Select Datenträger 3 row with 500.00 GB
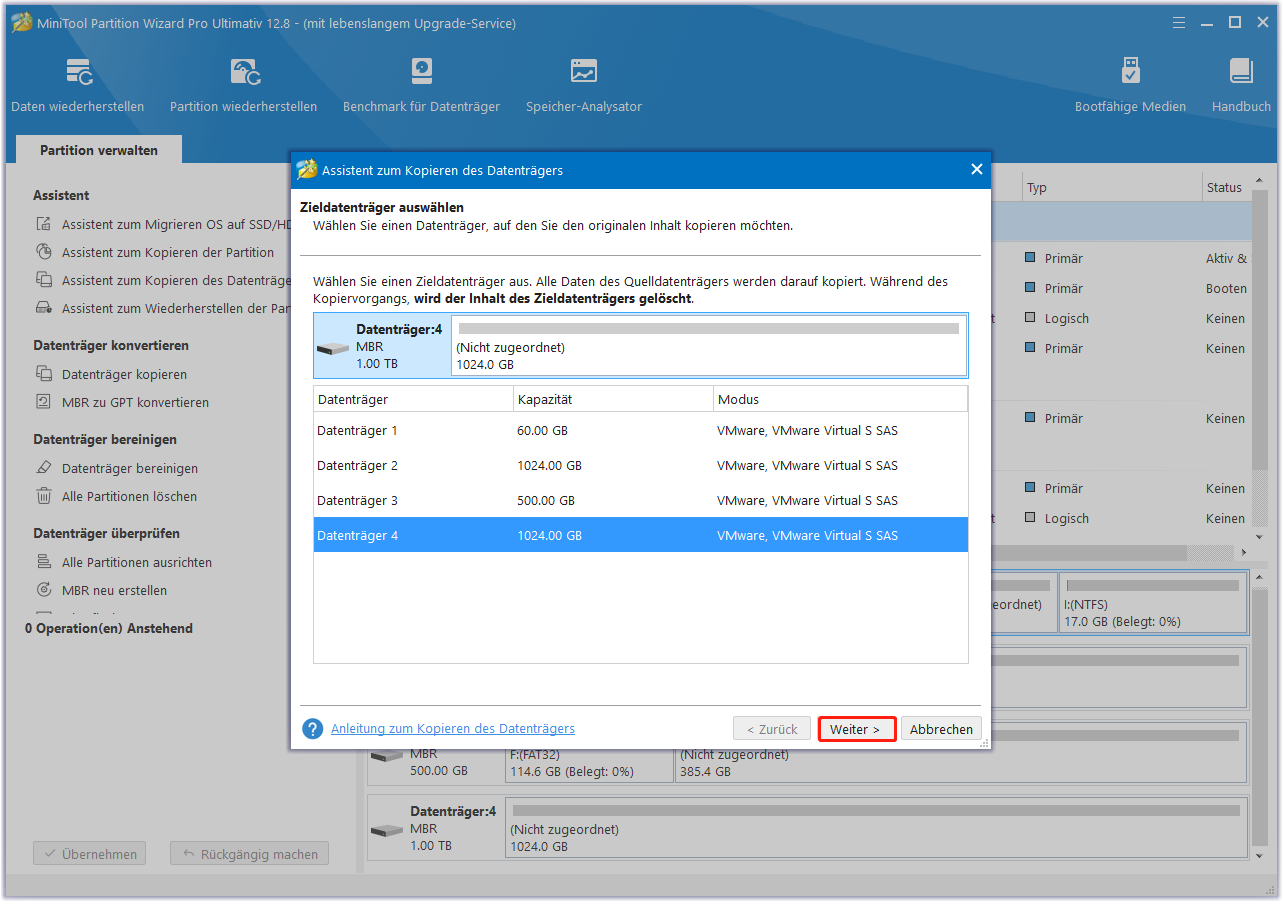 pyautogui.click(x=641, y=500)
